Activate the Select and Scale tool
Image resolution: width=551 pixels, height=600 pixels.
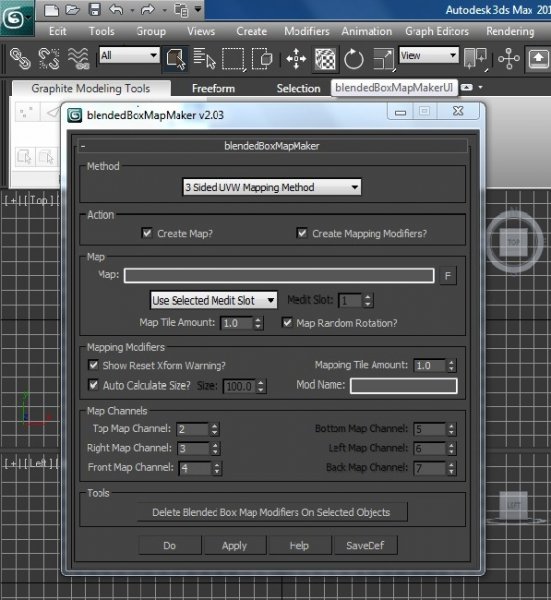(x=383, y=59)
